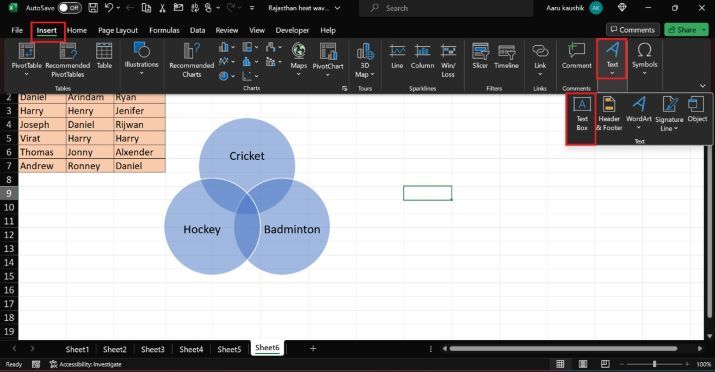
Task: Adjust the zoom slider handle
Action: tap(654, 364)
